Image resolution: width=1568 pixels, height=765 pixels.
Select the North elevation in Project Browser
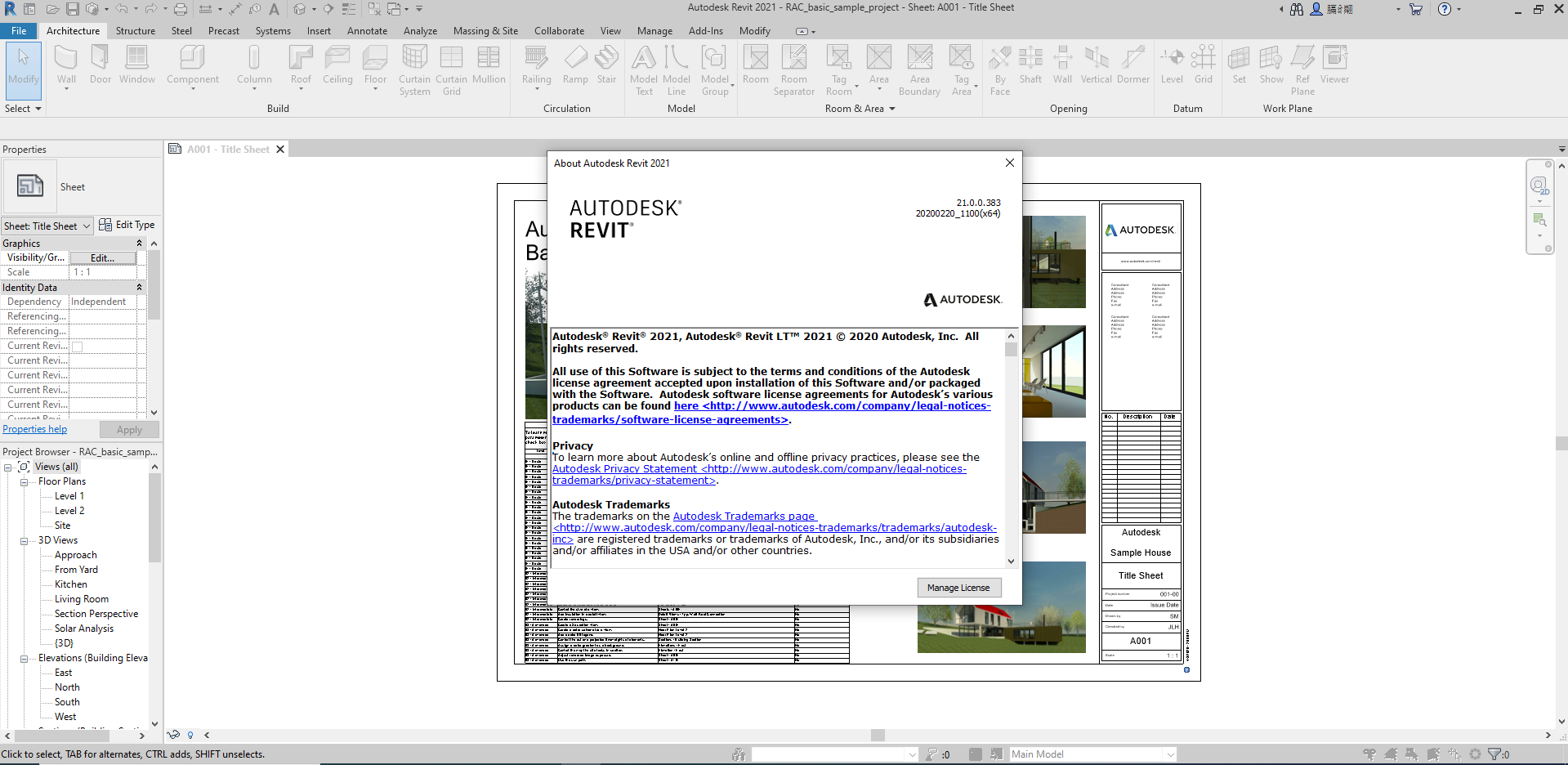pyautogui.click(x=67, y=687)
